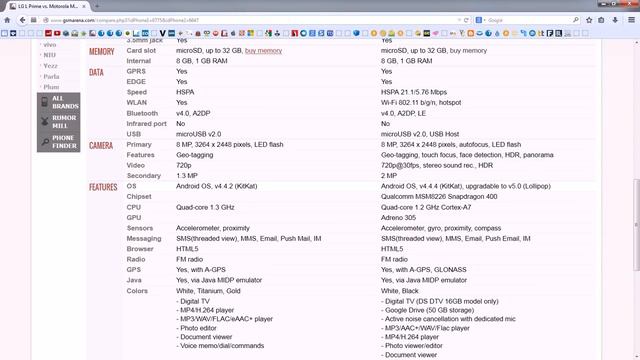Open the vivo brand link
This screenshot has height=360, width=640.
50,44
